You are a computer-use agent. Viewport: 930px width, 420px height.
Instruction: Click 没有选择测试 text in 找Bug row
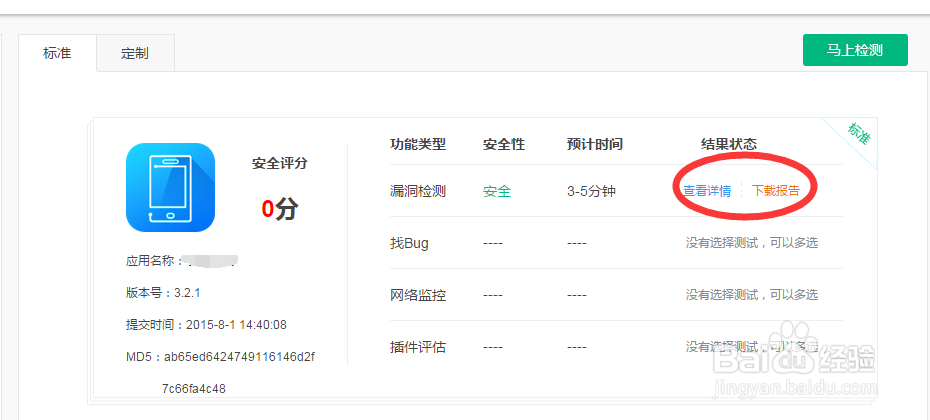752,243
